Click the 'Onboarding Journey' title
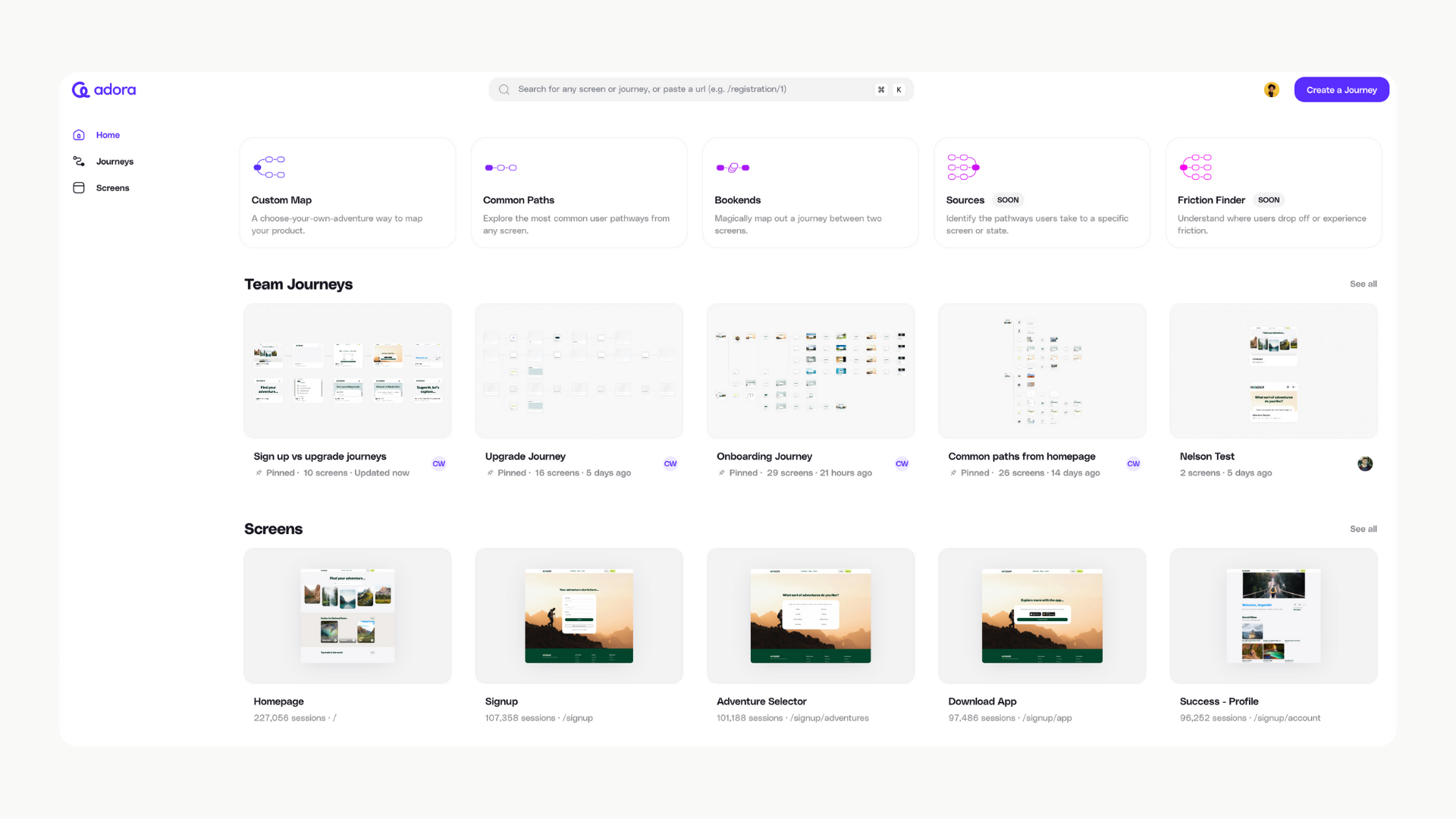 pyautogui.click(x=764, y=457)
